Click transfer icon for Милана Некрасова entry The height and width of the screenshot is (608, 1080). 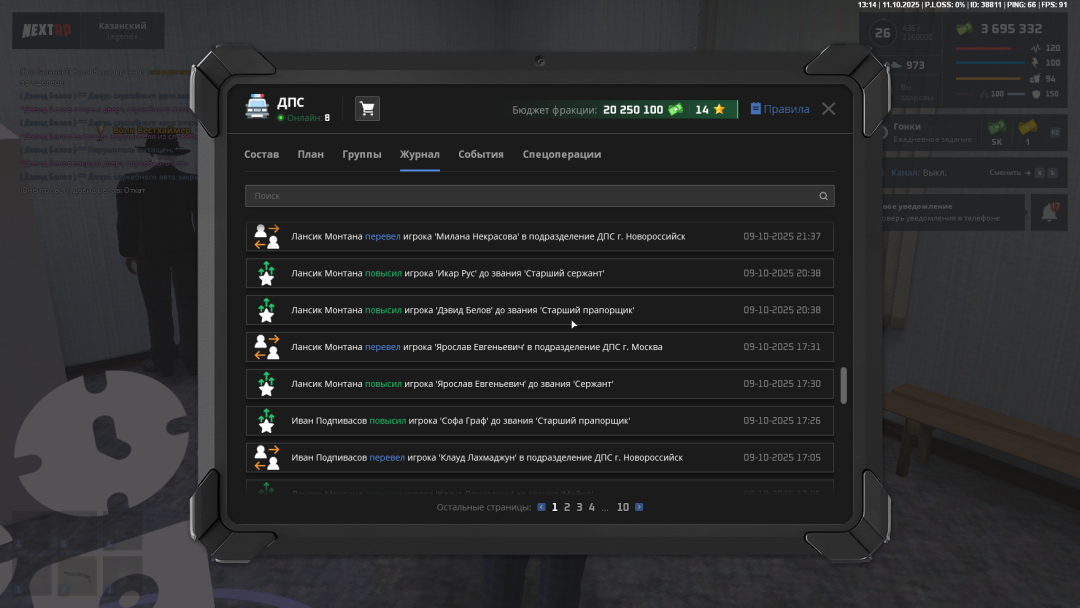(x=266, y=237)
